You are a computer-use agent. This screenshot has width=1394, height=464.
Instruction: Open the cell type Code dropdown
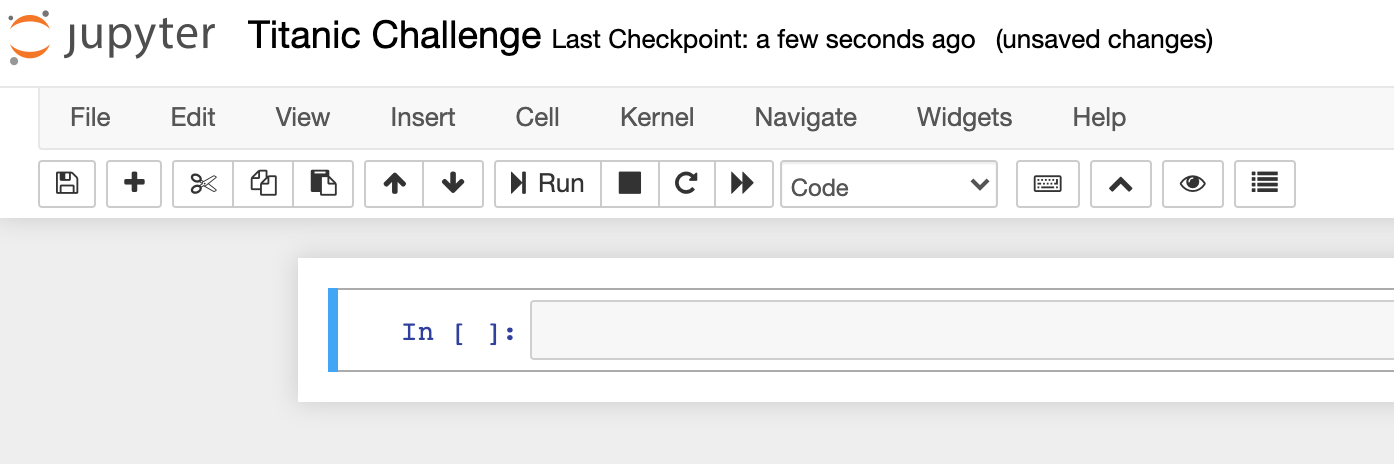(888, 185)
